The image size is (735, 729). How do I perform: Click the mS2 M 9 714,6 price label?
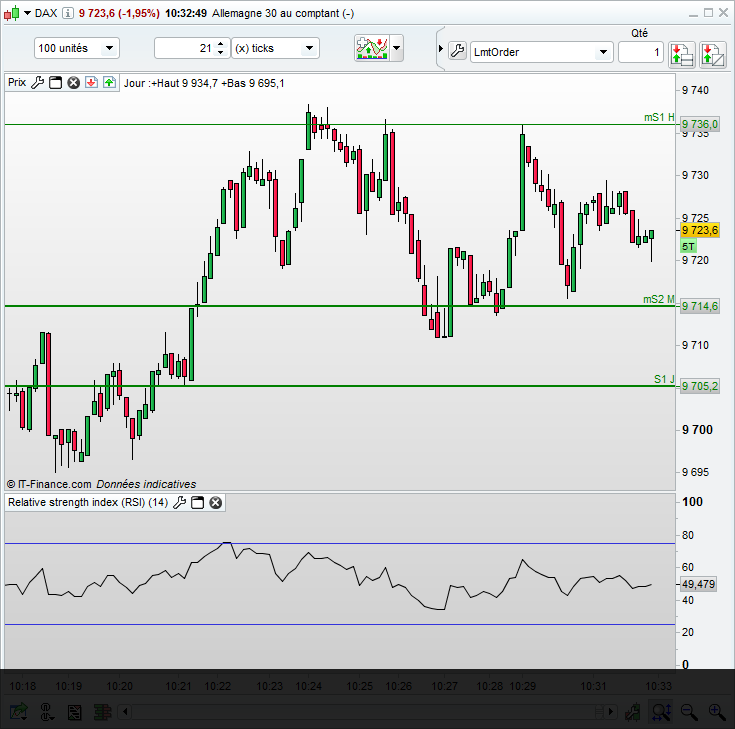click(x=699, y=306)
